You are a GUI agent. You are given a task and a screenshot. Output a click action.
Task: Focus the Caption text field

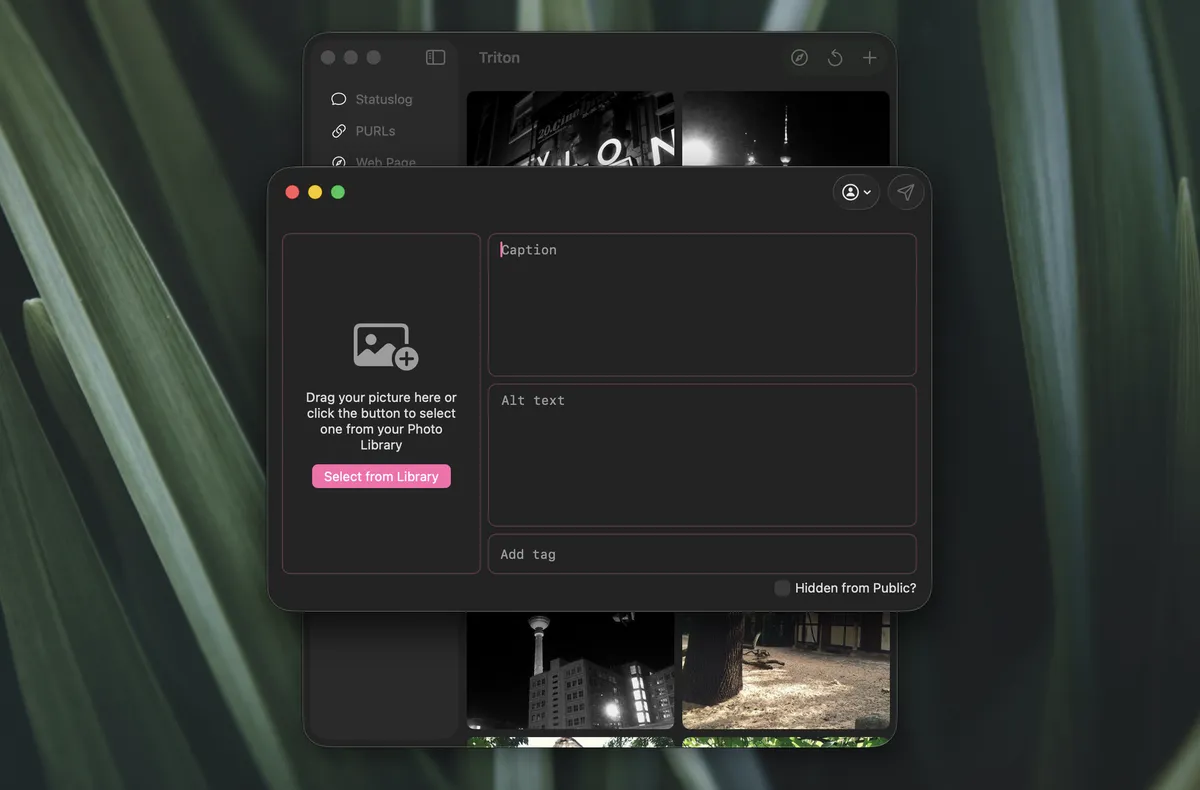(x=702, y=305)
